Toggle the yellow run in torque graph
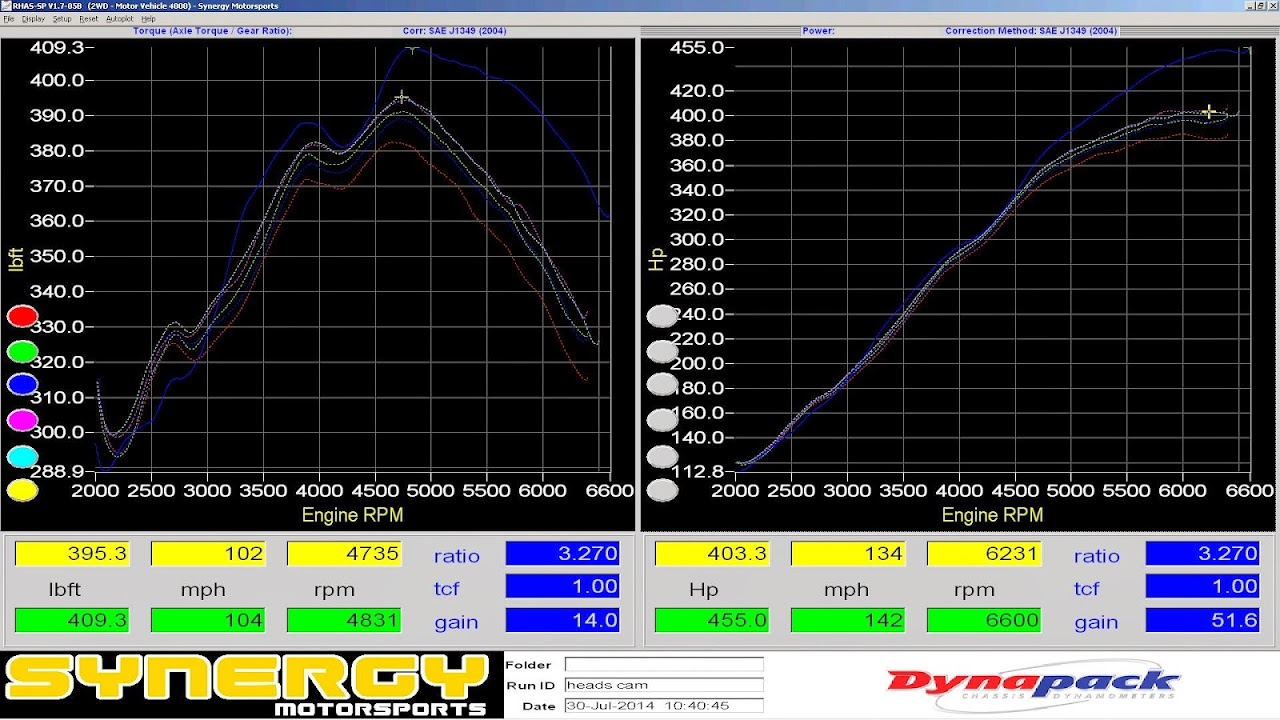Image resolution: width=1280 pixels, height=720 pixels. [22, 490]
